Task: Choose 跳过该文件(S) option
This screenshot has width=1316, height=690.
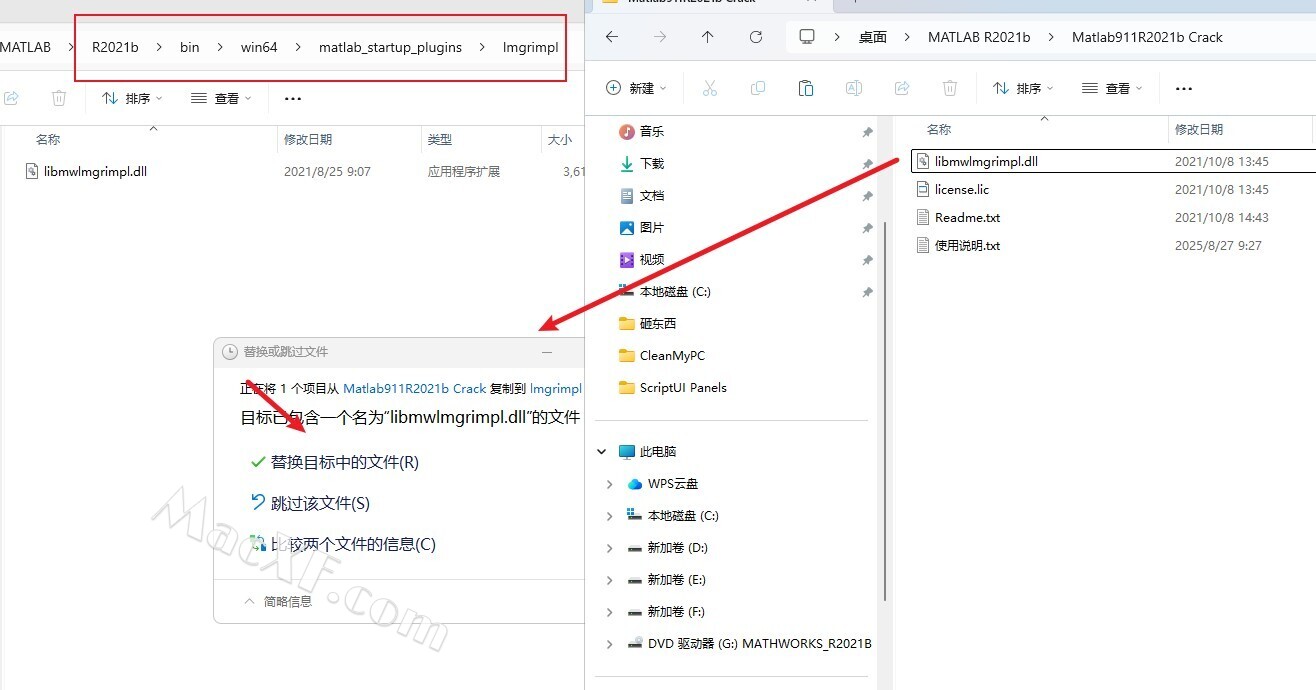Action: point(319,503)
